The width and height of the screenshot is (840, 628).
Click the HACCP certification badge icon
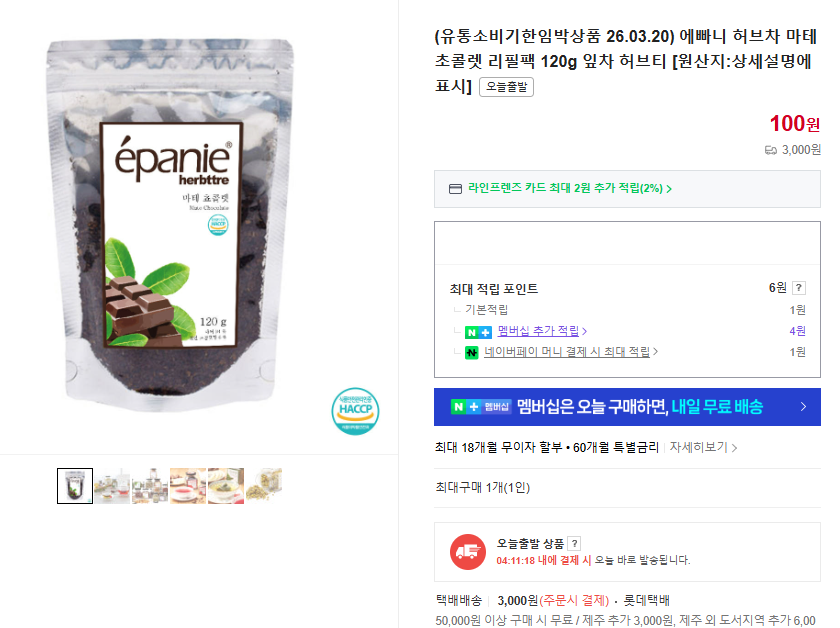tap(355, 411)
